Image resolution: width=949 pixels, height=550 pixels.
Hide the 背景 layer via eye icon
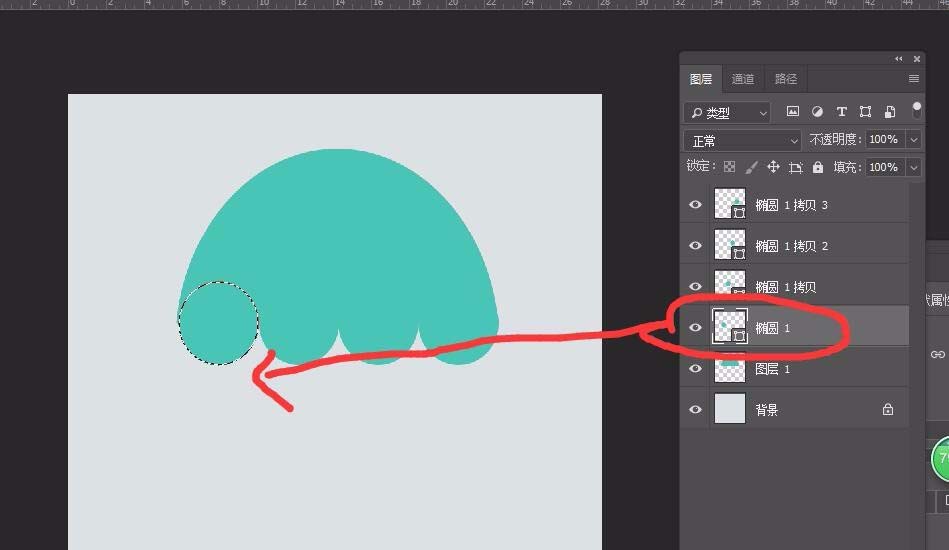696,410
